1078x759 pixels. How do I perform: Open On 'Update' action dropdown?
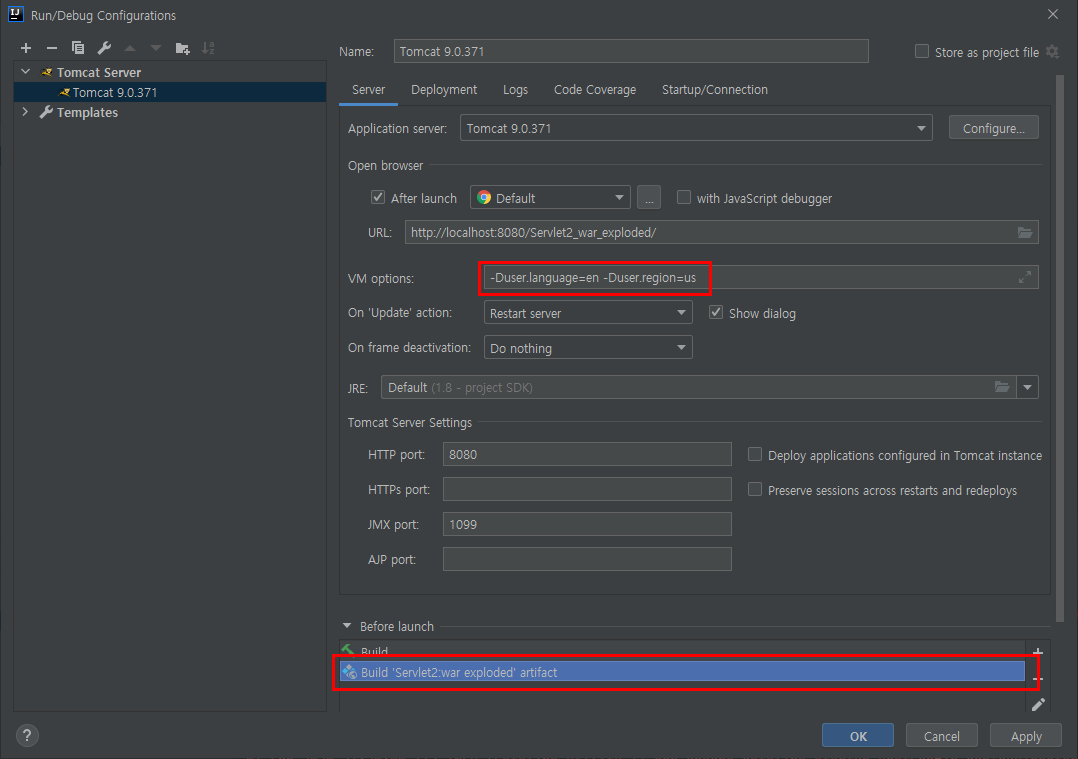[588, 313]
